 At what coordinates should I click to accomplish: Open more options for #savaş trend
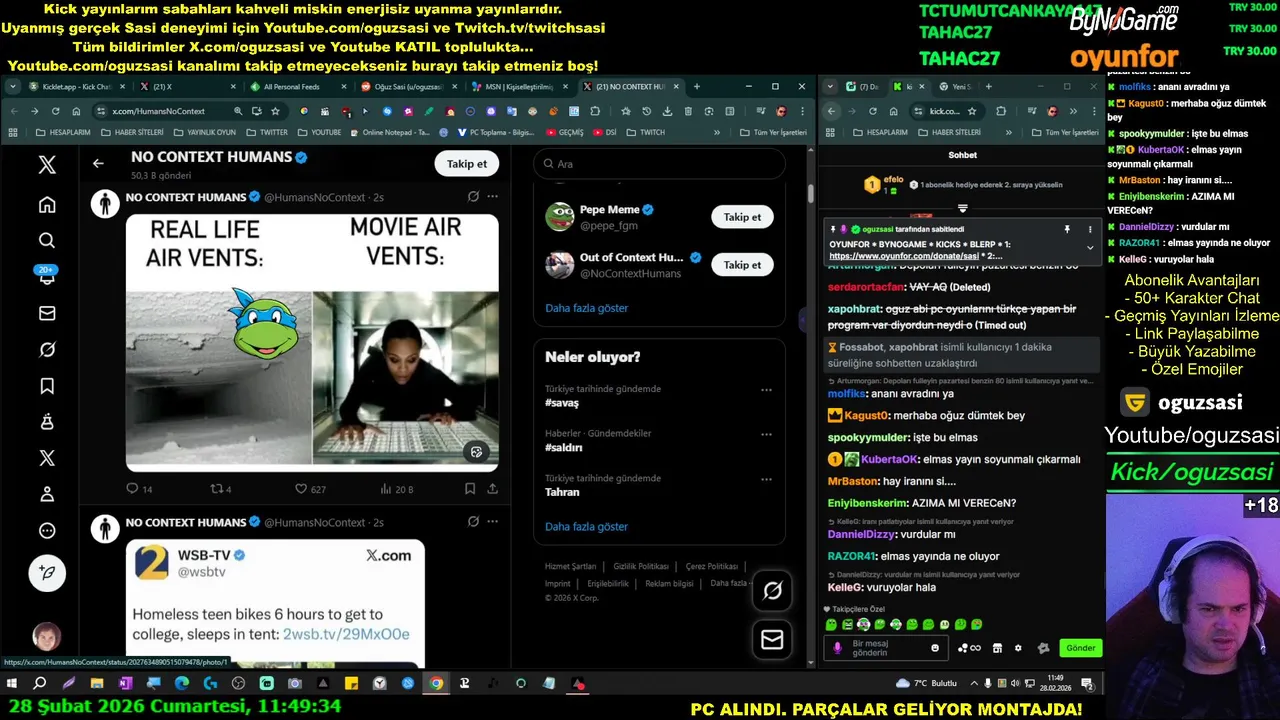coord(766,390)
